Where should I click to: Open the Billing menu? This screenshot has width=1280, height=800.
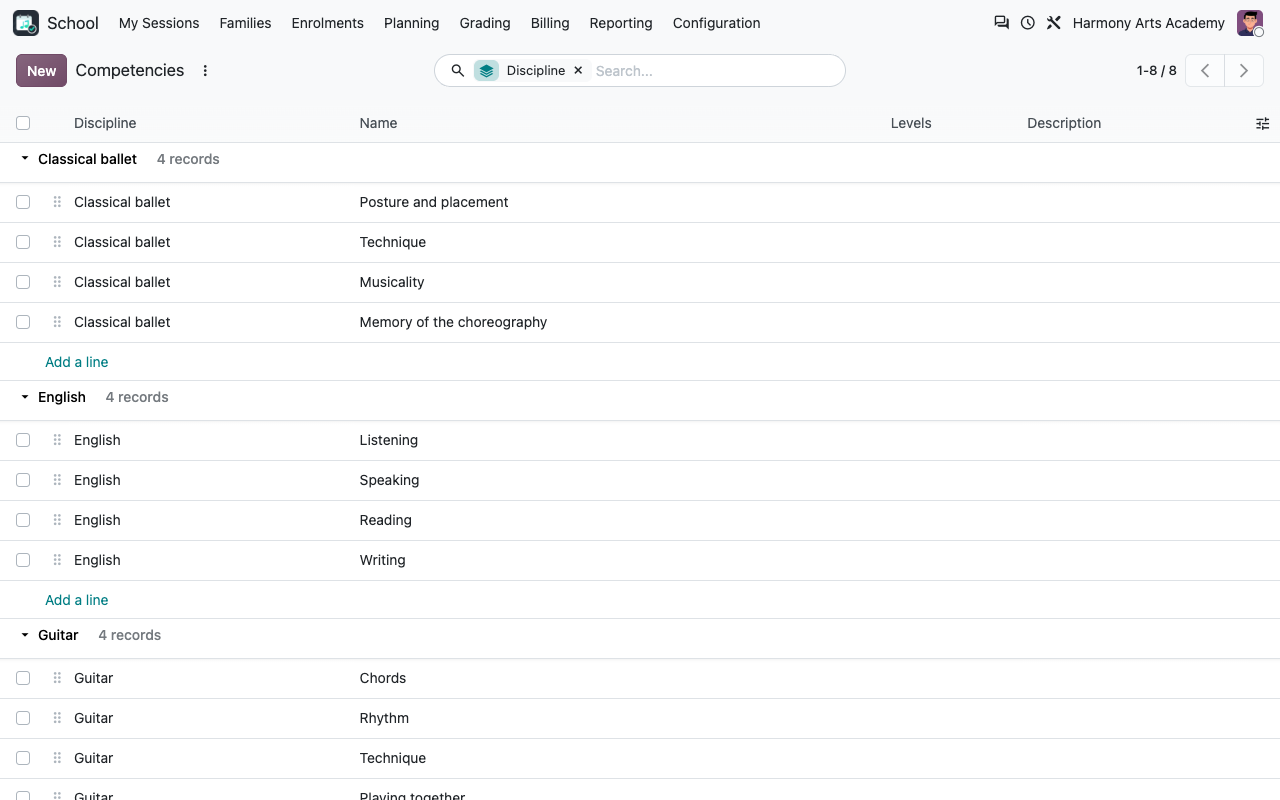pos(550,23)
